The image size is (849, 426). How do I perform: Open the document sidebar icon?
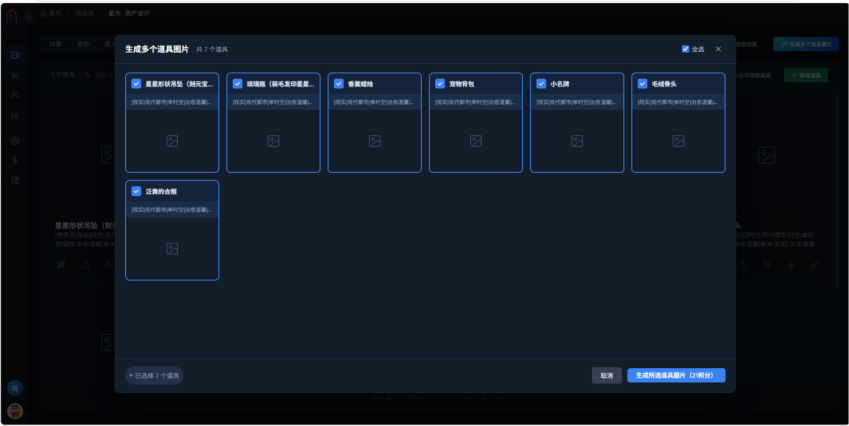click(x=15, y=180)
